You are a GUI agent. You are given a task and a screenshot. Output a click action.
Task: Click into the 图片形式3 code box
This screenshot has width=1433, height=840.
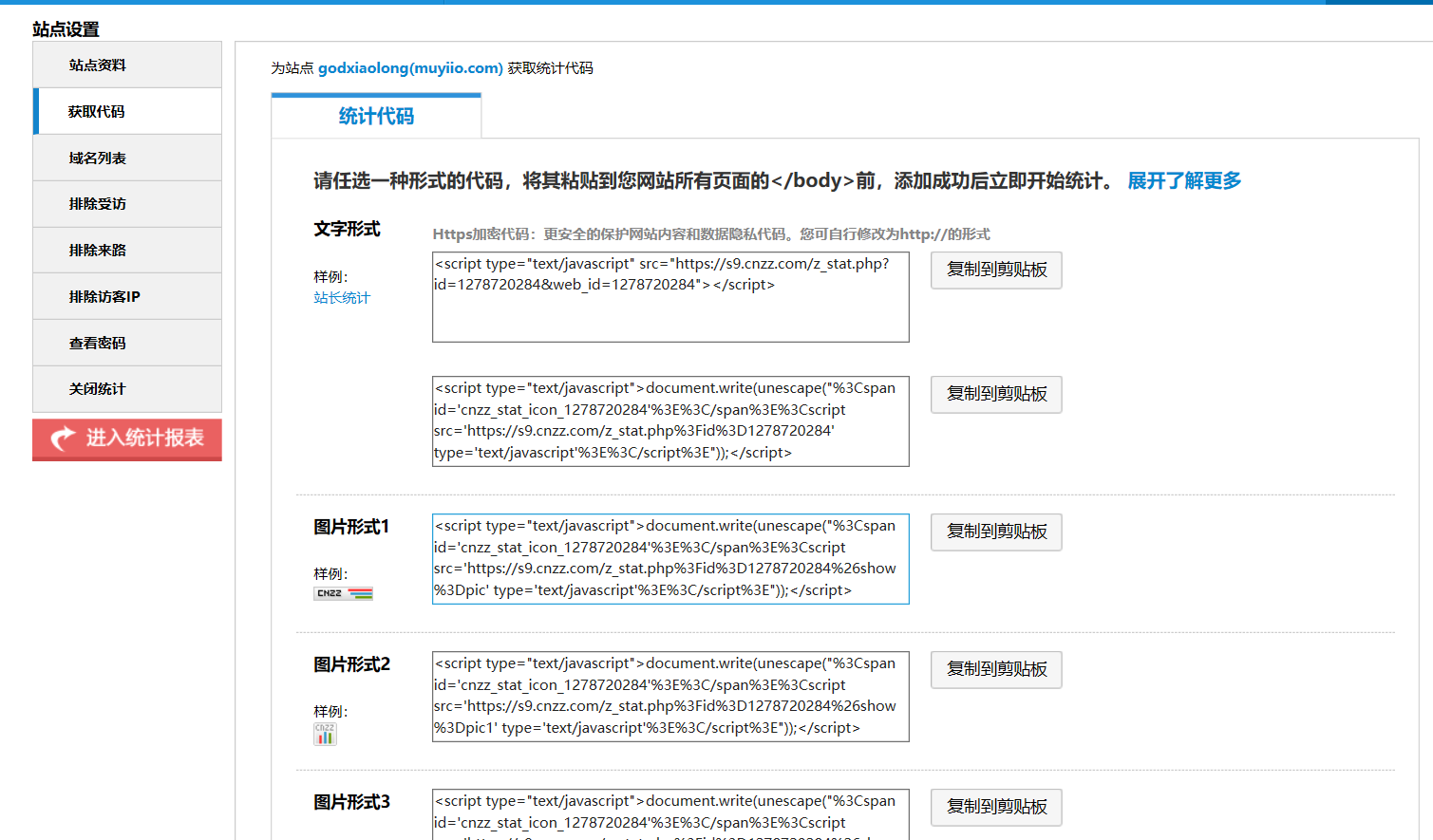(x=670, y=814)
